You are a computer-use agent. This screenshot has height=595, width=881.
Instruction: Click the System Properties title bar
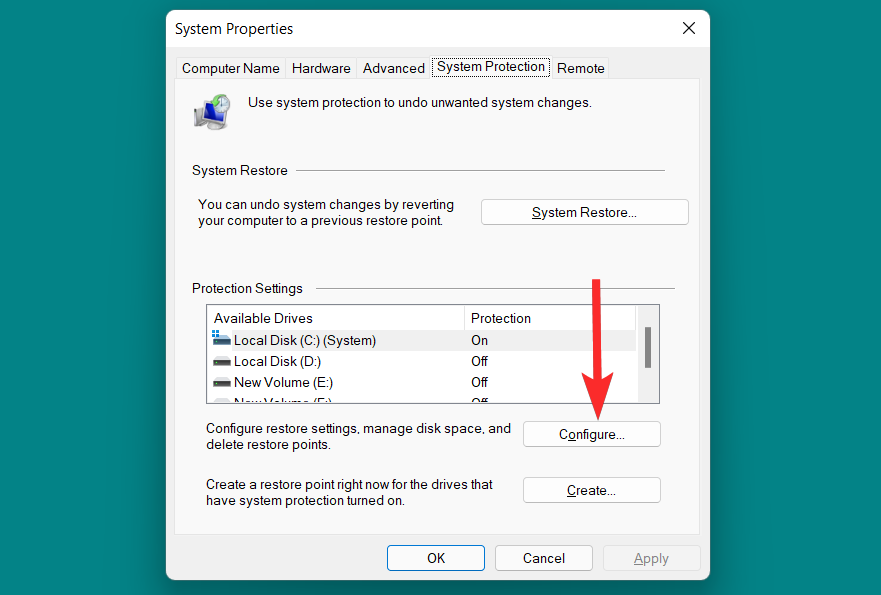(x=400, y=29)
